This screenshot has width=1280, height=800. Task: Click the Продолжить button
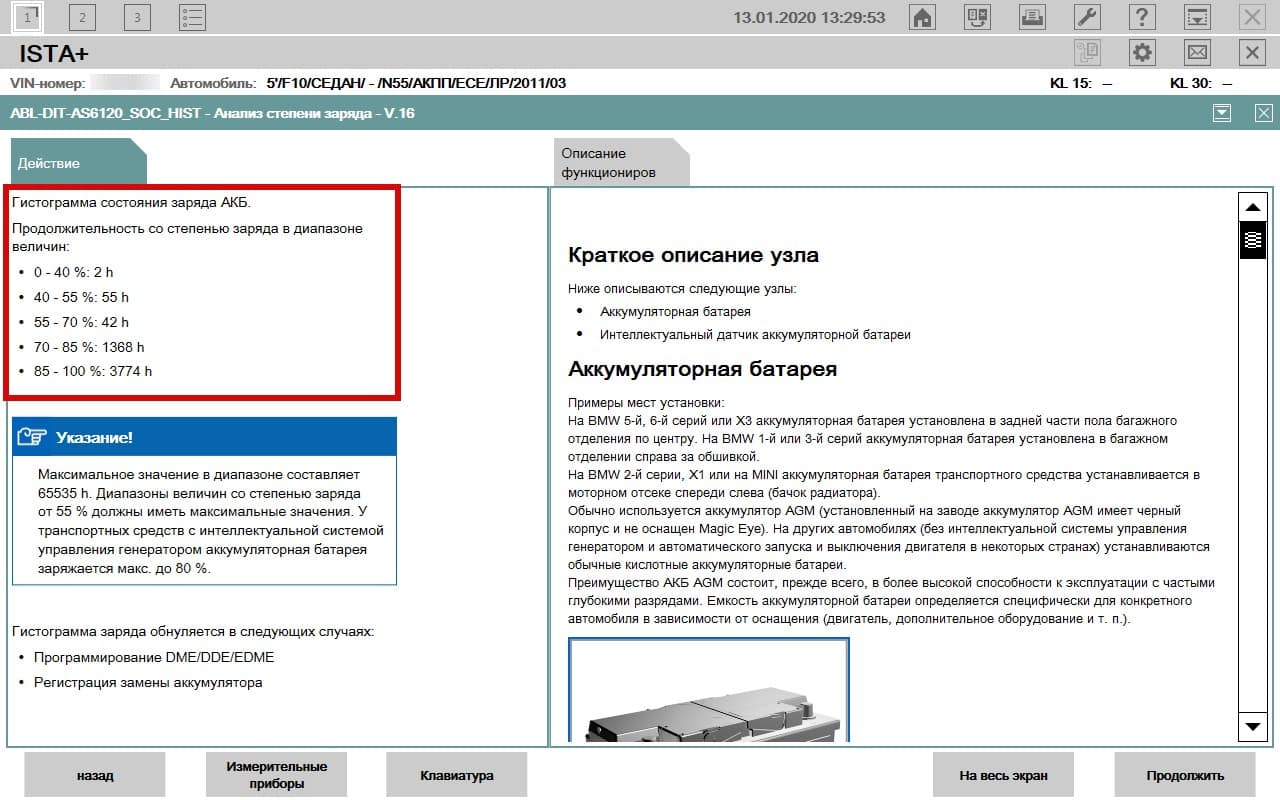[x=1185, y=775]
